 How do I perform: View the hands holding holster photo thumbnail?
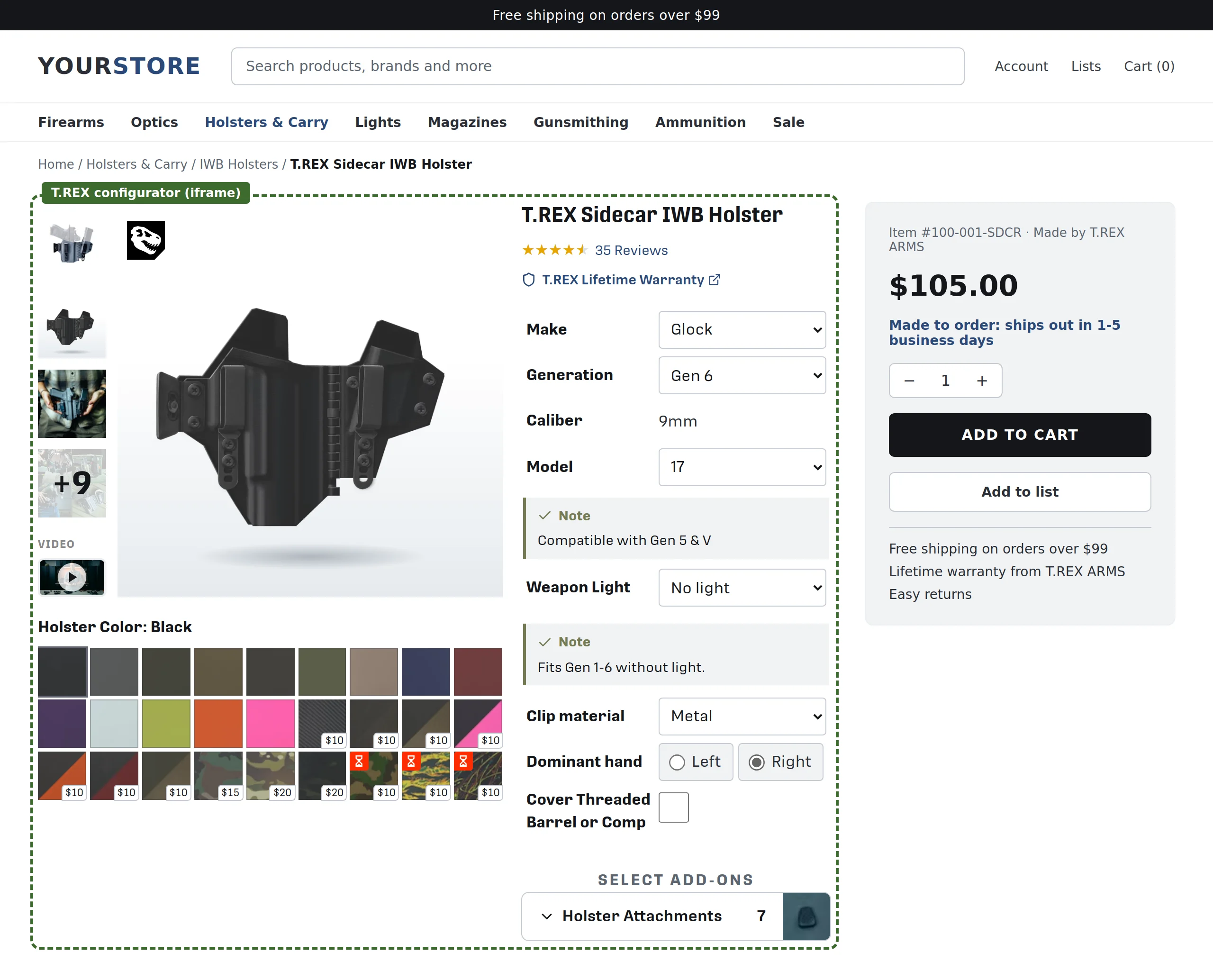tap(72, 404)
